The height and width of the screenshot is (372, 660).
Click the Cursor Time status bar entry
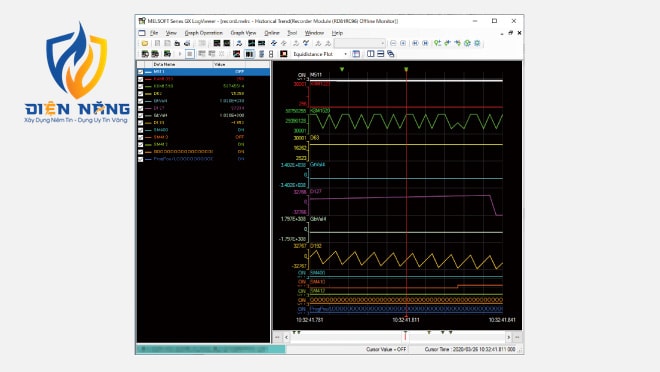[x=470, y=349]
